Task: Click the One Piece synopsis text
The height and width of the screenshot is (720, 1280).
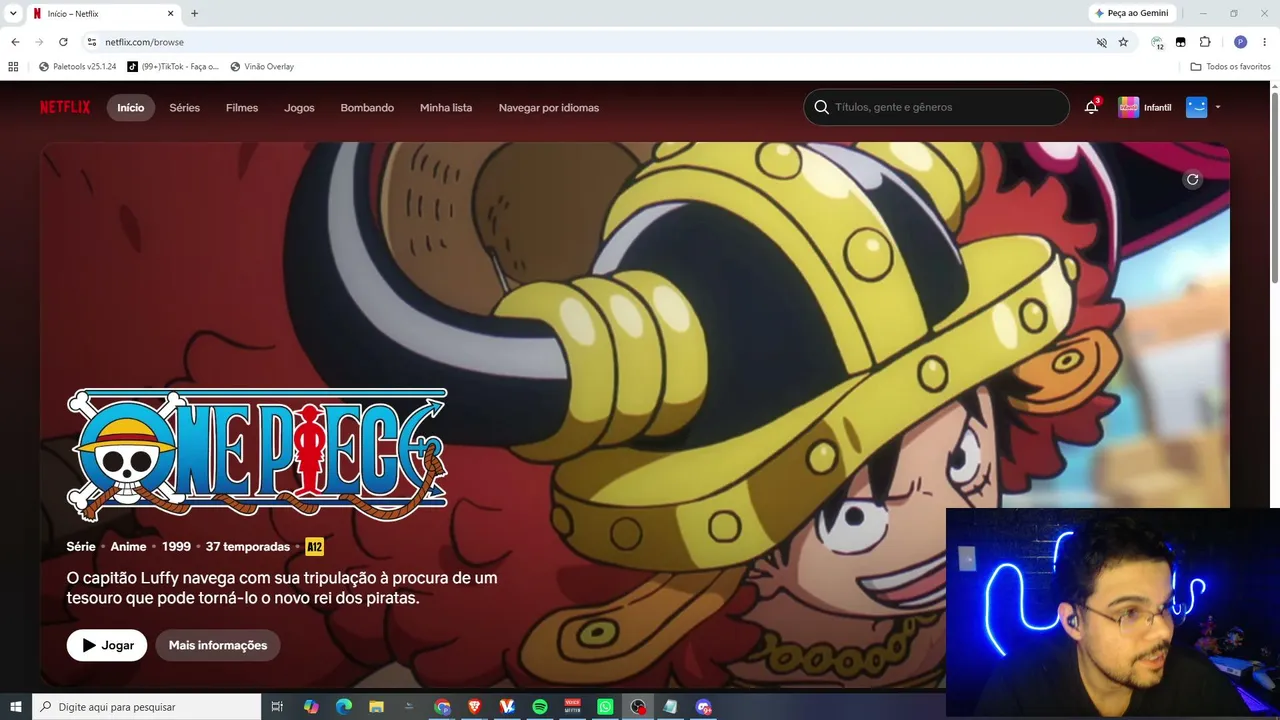Action: (282, 588)
